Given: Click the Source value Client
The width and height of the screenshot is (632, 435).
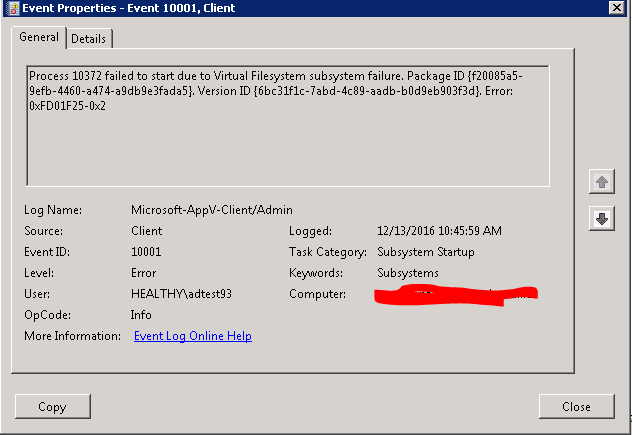Looking at the screenshot, I should [x=147, y=231].
